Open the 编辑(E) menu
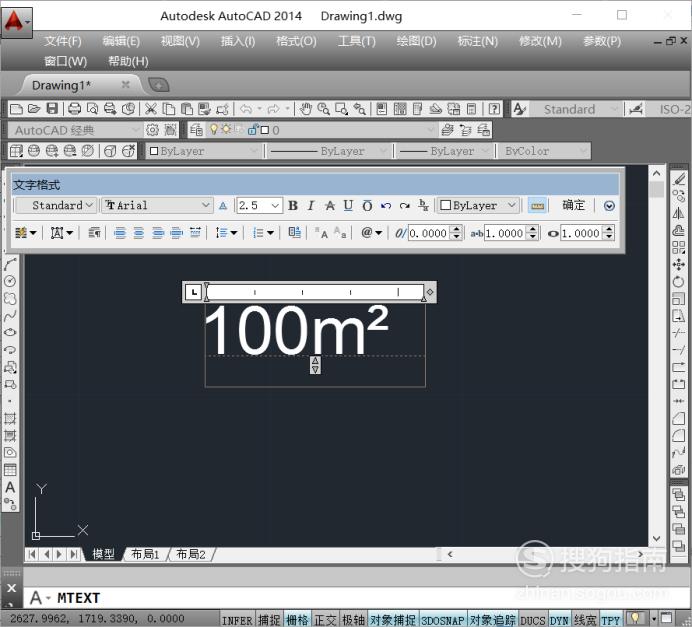This screenshot has height=627, width=692. [121, 41]
